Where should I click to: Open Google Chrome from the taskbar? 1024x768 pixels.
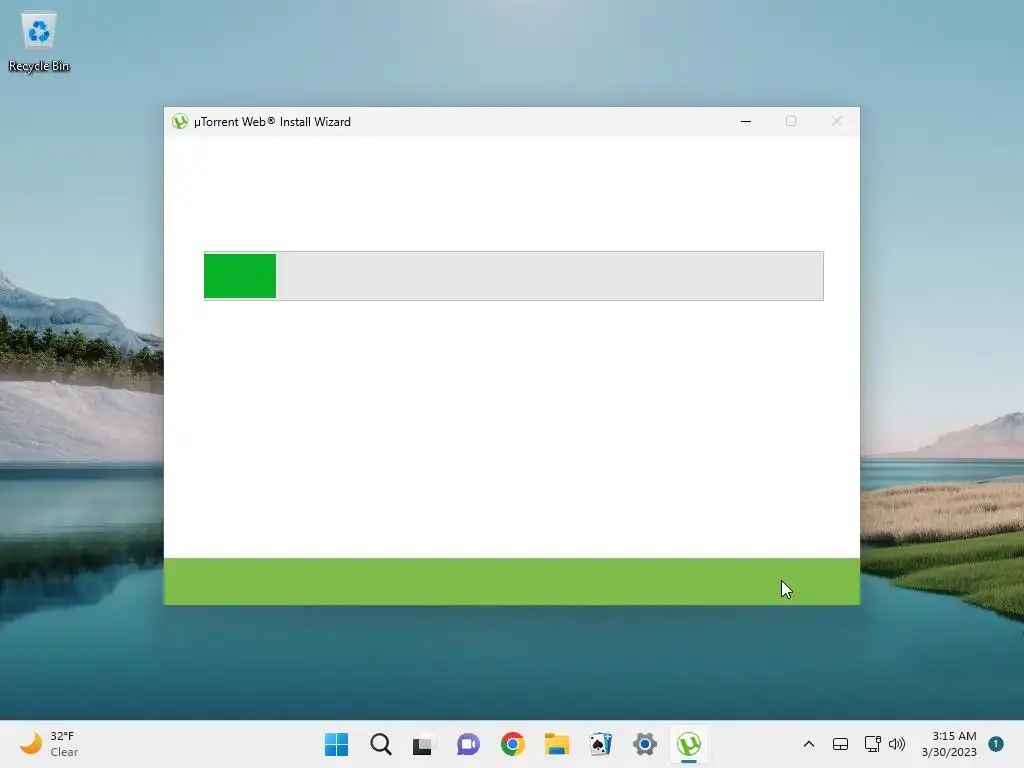click(x=513, y=744)
